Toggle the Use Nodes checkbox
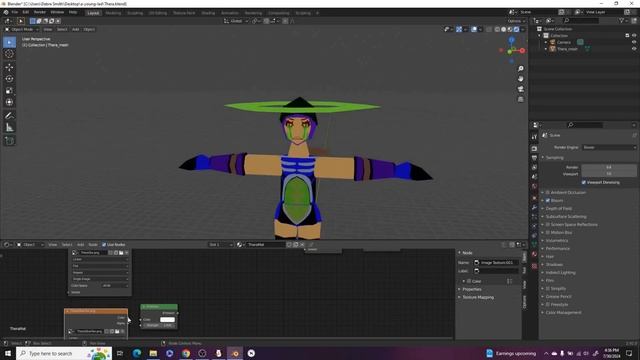Image resolution: width=640 pixels, height=360 pixels. 104,244
